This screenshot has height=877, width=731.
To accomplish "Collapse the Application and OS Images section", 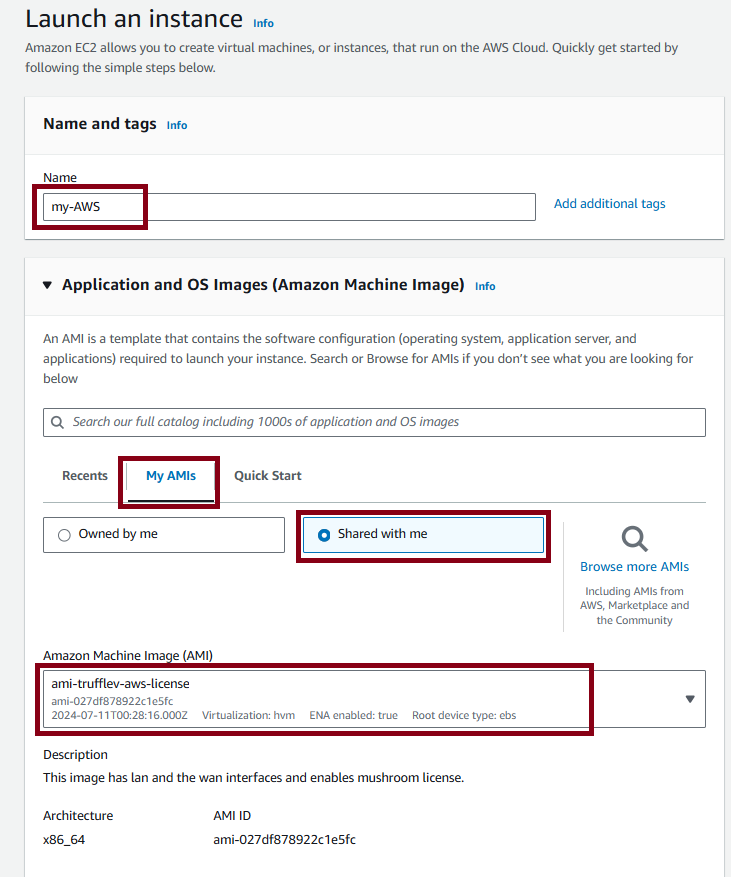I will (48, 285).
